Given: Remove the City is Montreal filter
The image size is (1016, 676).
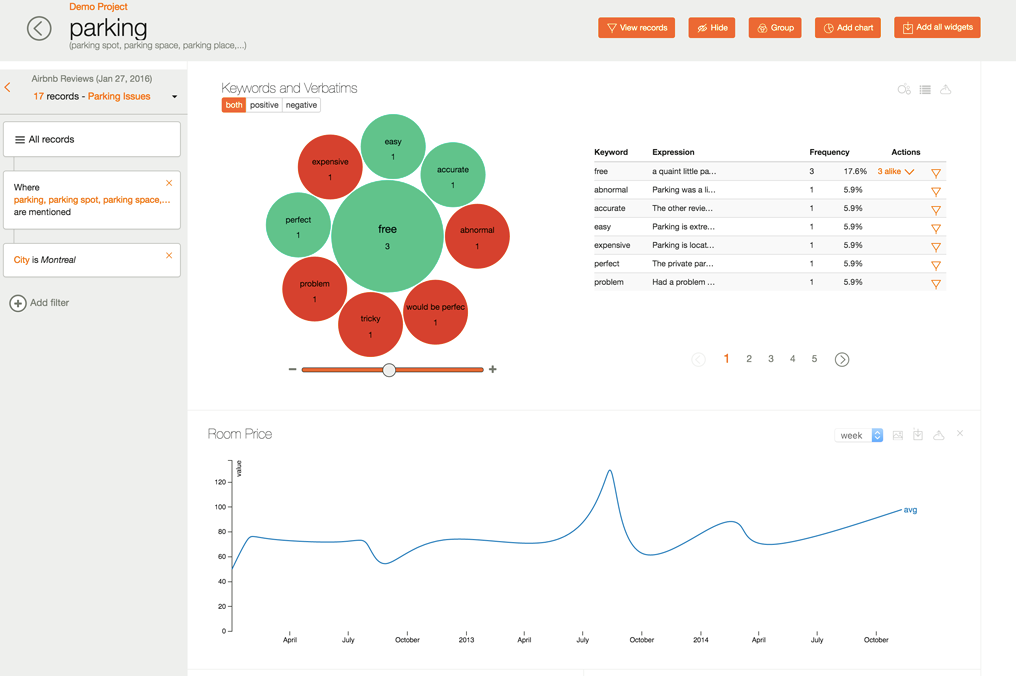Looking at the screenshot, I should pos(169,255).
